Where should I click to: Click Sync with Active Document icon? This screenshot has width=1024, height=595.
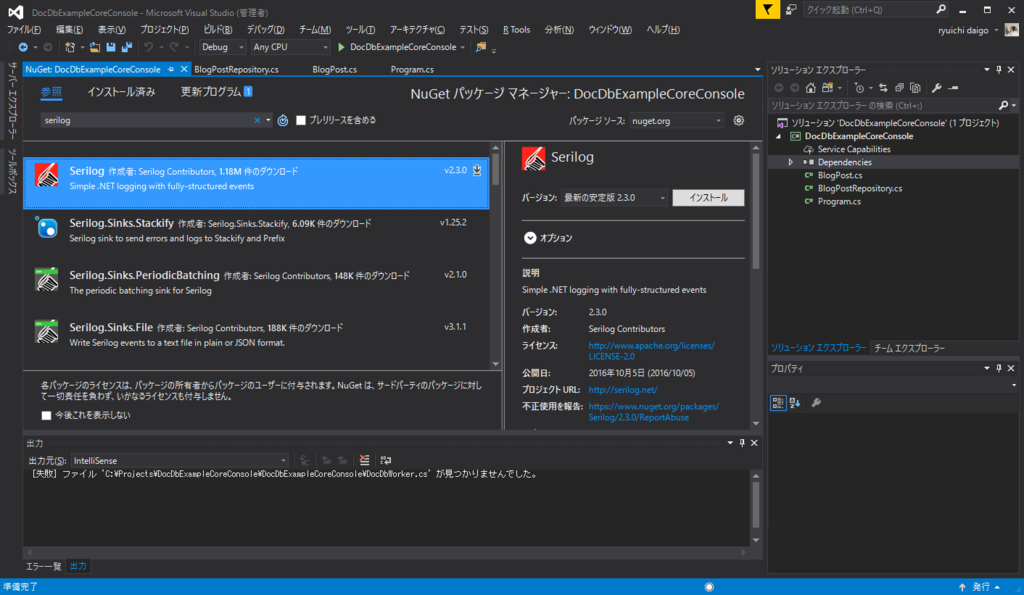point(883,88)
